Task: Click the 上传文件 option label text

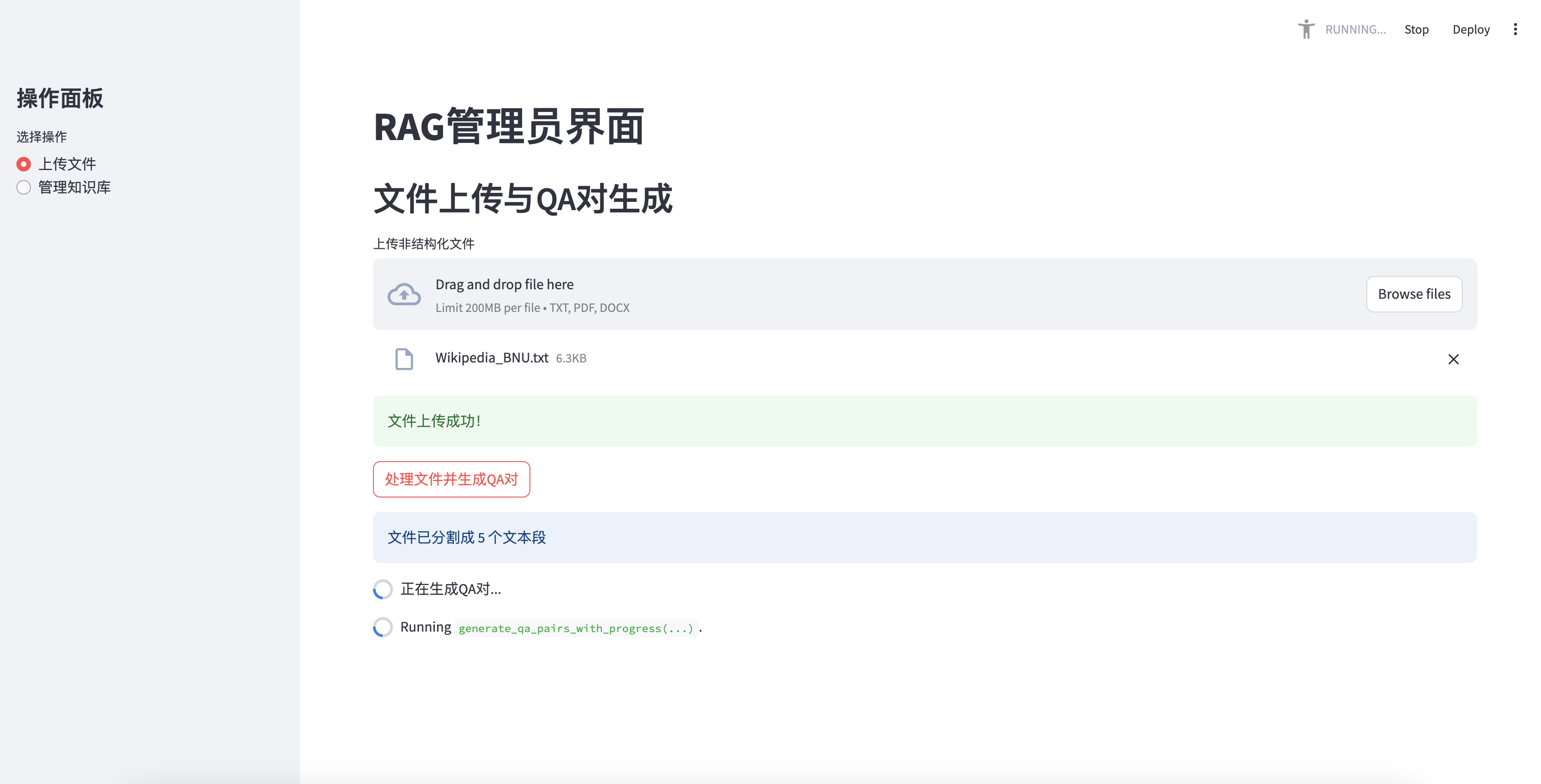Action: point(67,164)
